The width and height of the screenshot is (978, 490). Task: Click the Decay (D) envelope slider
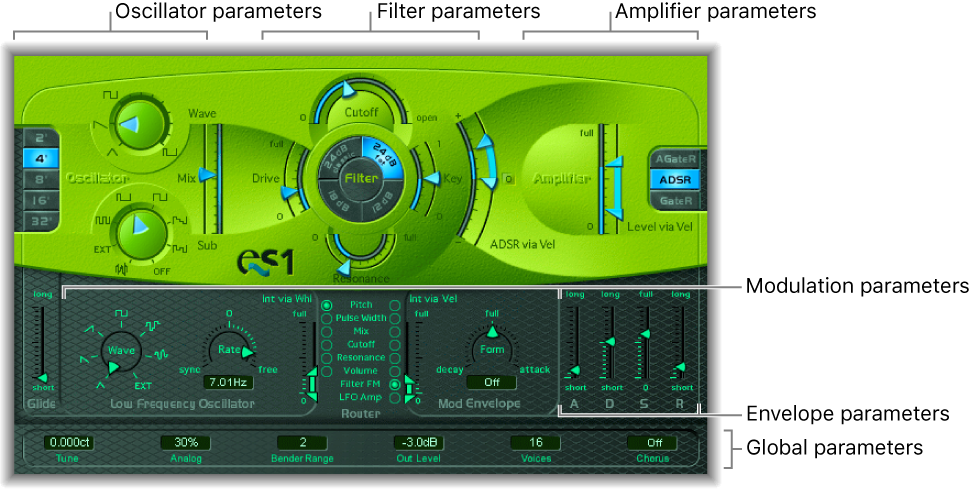pos(610,342)
